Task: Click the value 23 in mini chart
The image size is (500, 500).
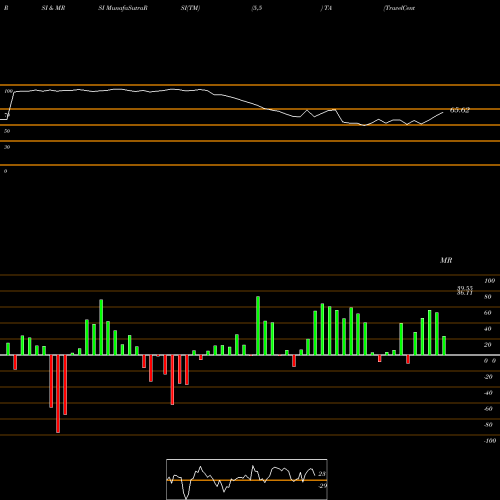Action: [322, 474]
